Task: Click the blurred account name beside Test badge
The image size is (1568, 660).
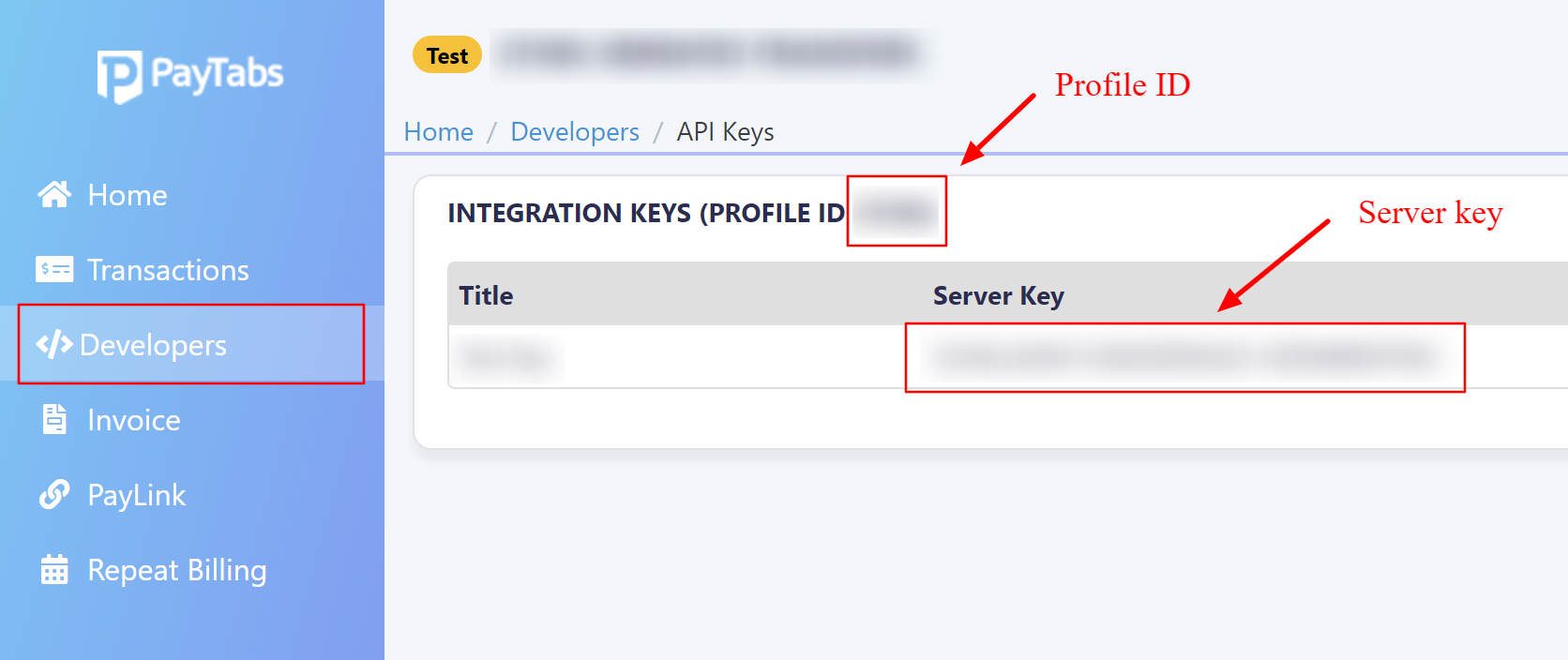Action: pyautogui.click(x=711, y=52)
